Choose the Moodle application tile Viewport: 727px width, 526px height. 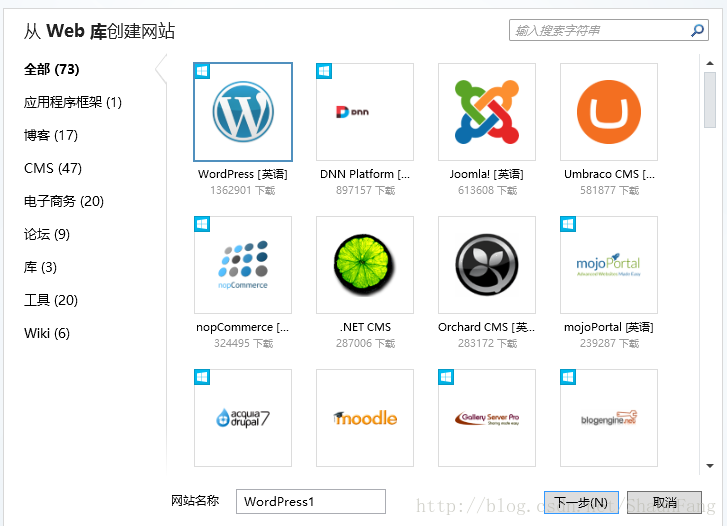click(x=365, y=418)
